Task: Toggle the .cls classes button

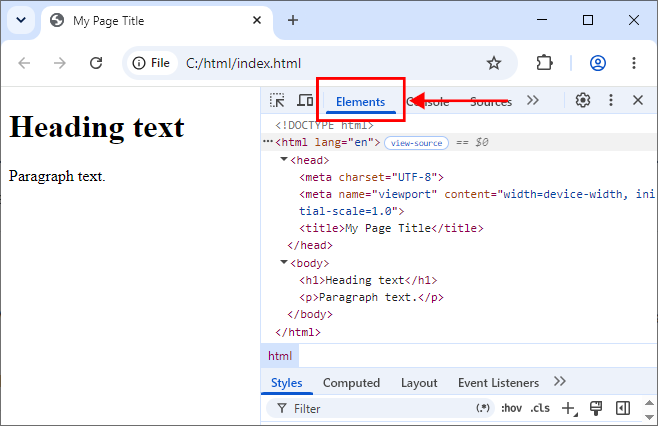Action: 540,408
